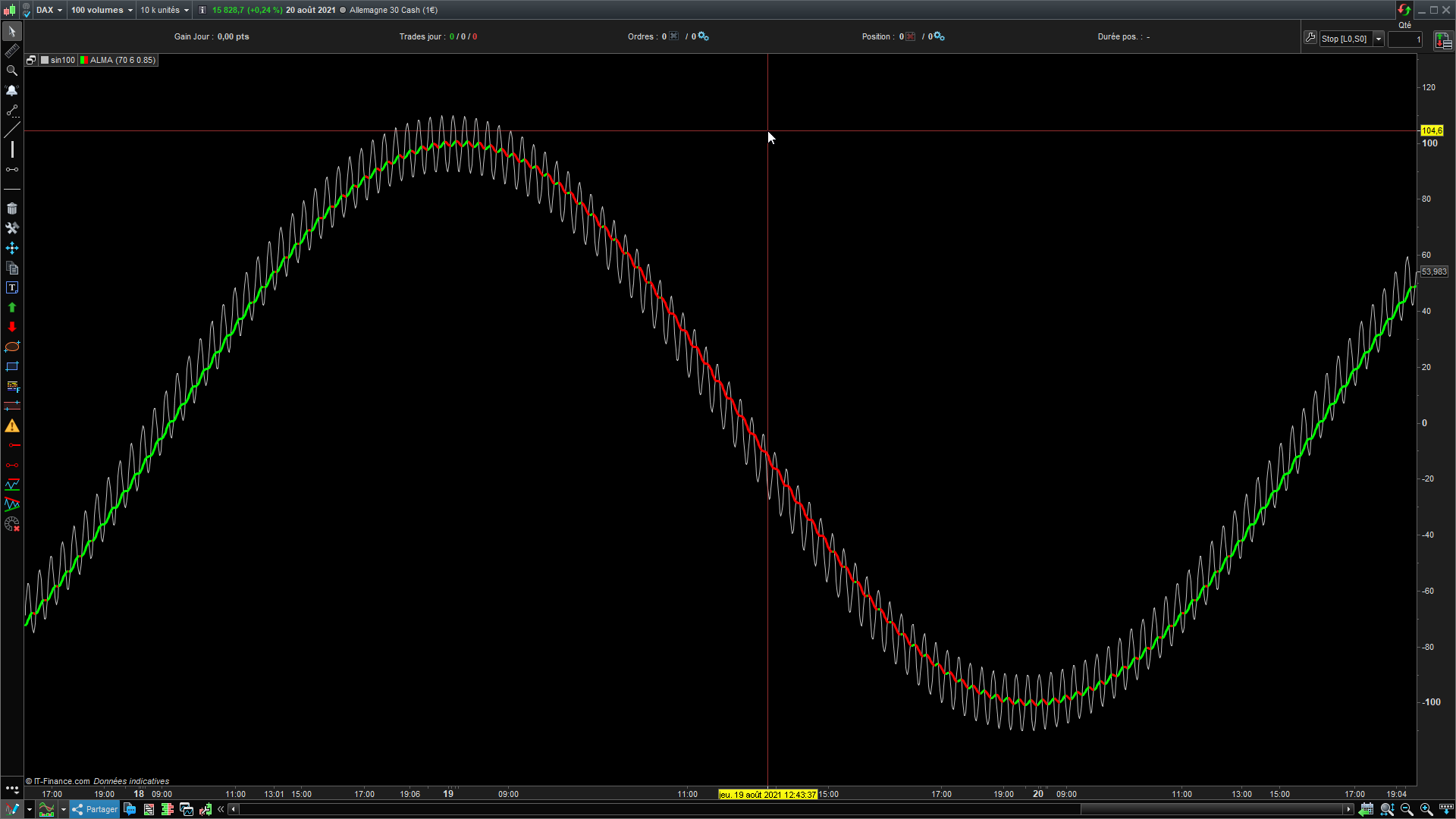Expand the 100 volumes timeframe dropdown
The image size is (1456, 819).
click(x=102, y=10)
